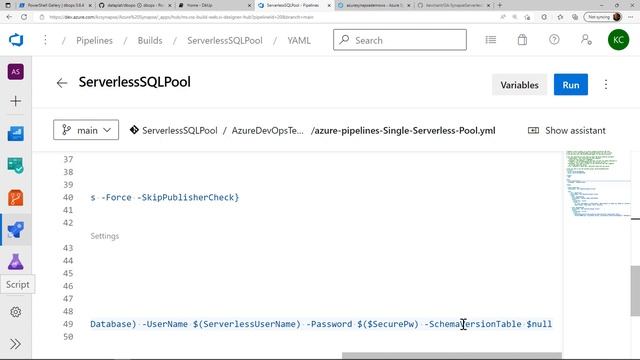The height and width of the screenshot is (360, 640).
Task: Go to Pipelines breadcrumb
Action: tap(94, 40)
